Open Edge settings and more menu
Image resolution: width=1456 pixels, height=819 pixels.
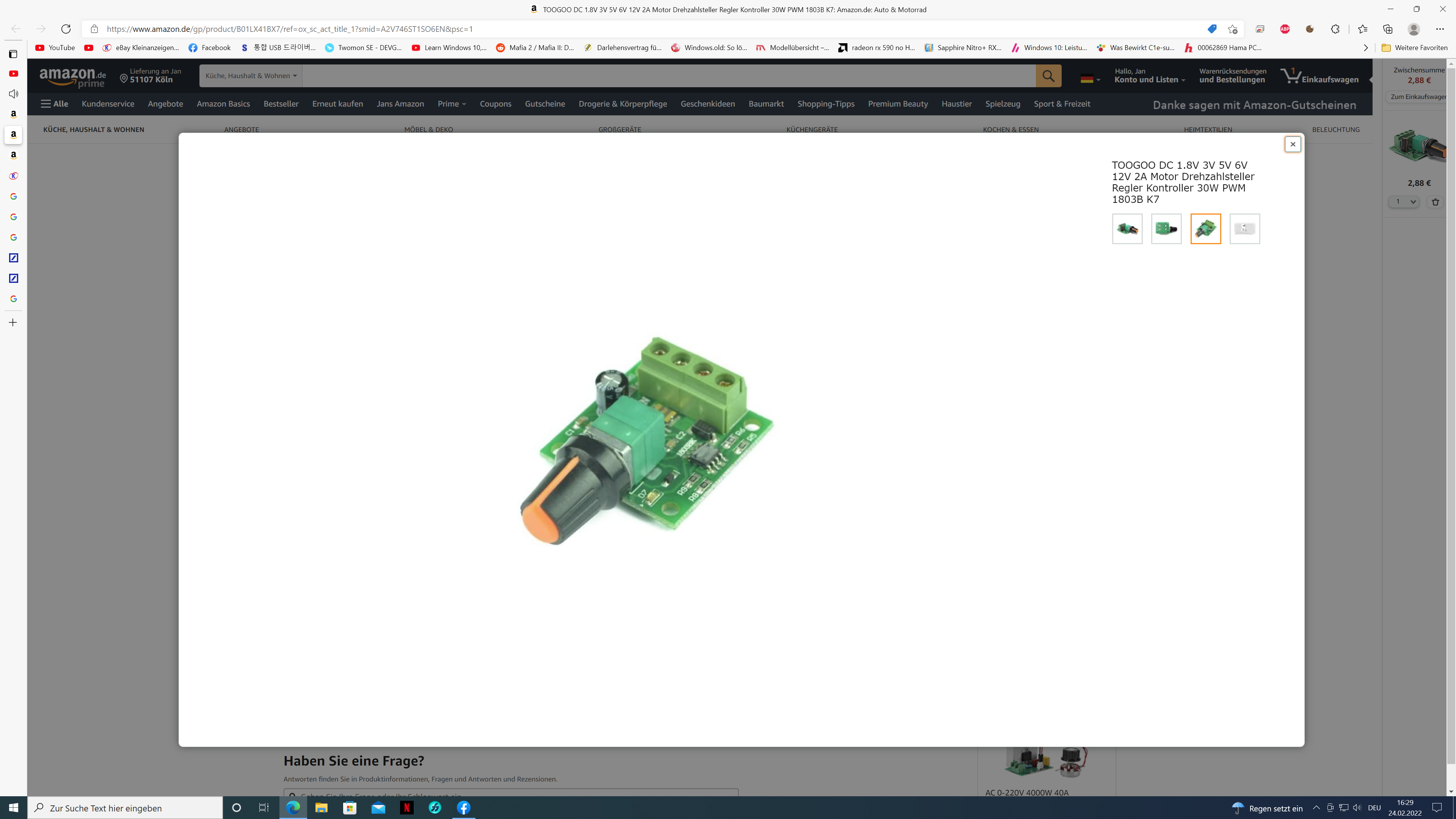[x=1440, y=29]
